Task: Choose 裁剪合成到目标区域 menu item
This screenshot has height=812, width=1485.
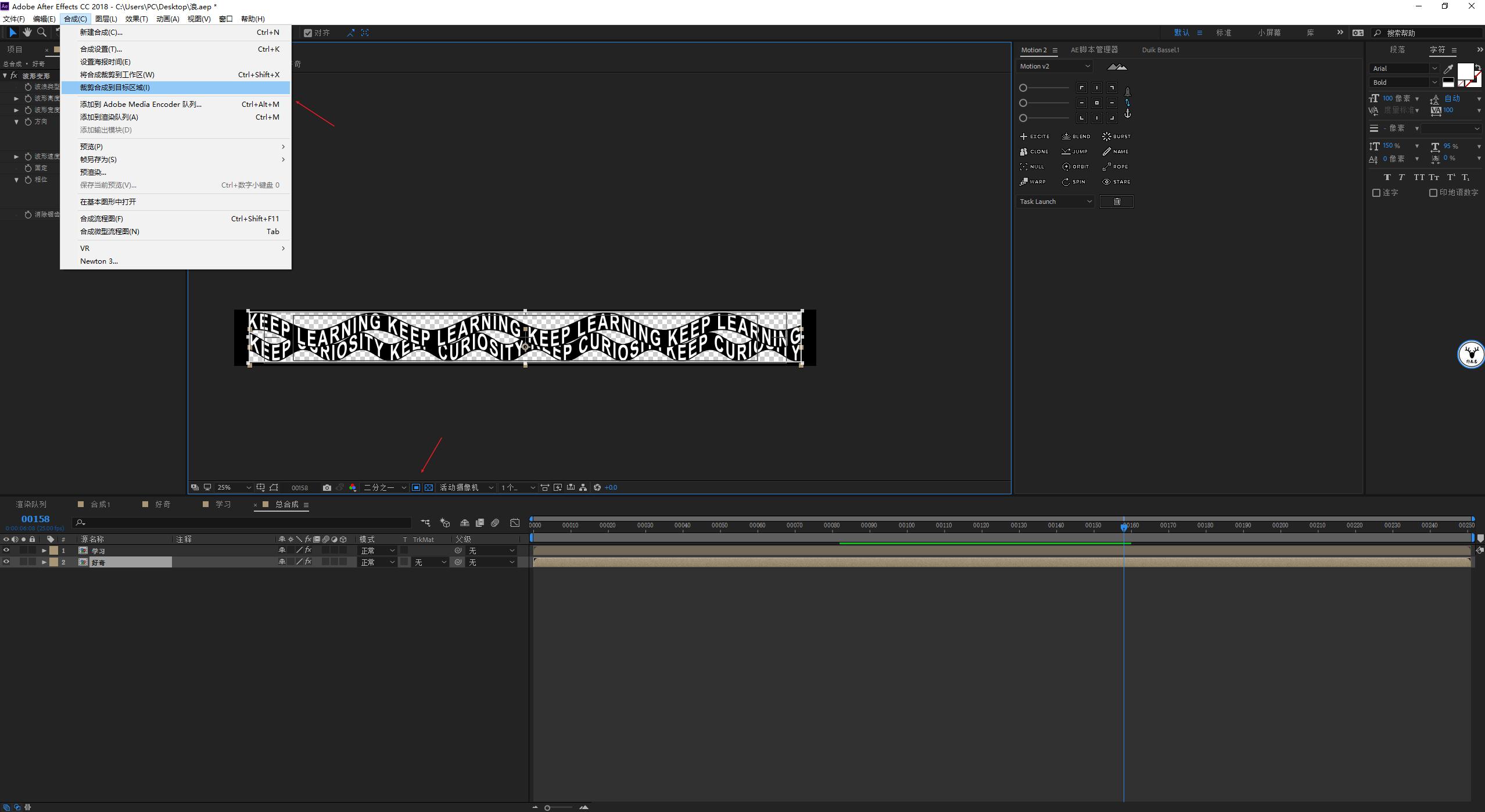Action: click(x=114, y=88)
